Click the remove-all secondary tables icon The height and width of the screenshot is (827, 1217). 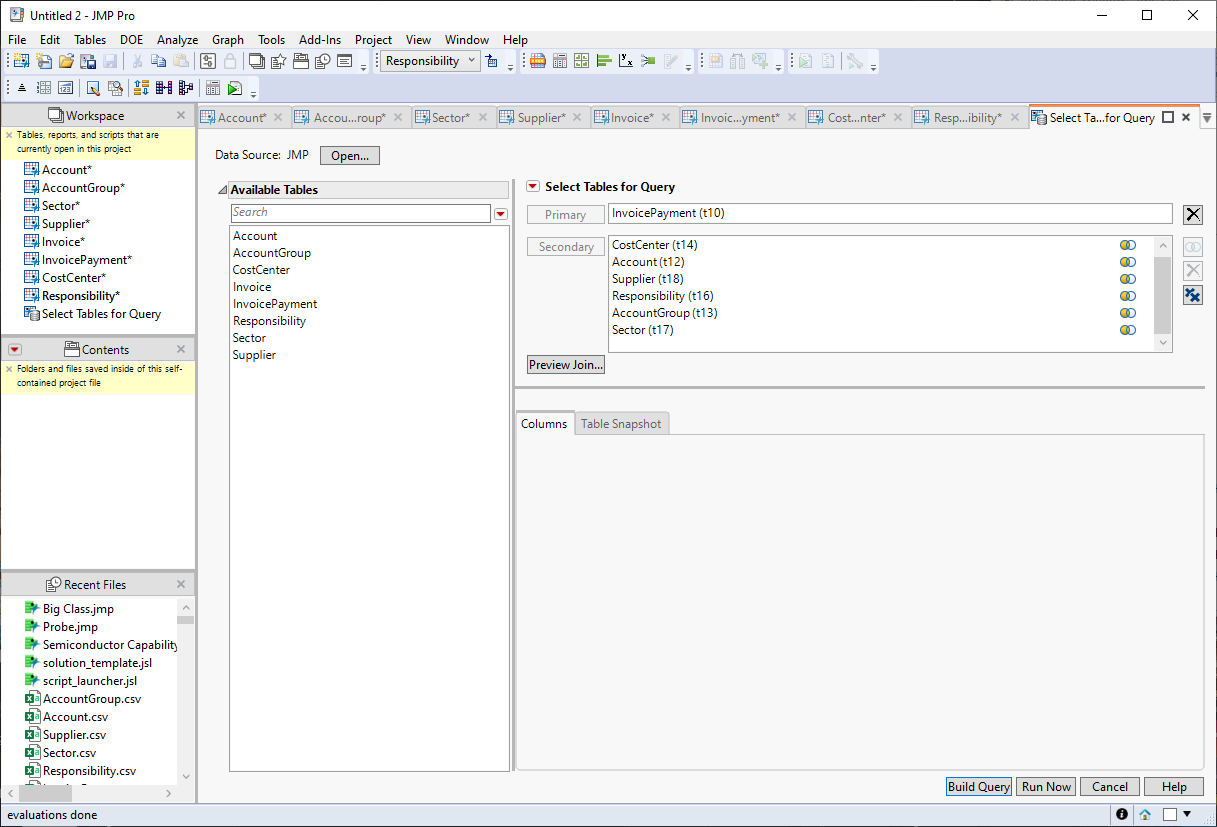click(x=1192, y=295)
